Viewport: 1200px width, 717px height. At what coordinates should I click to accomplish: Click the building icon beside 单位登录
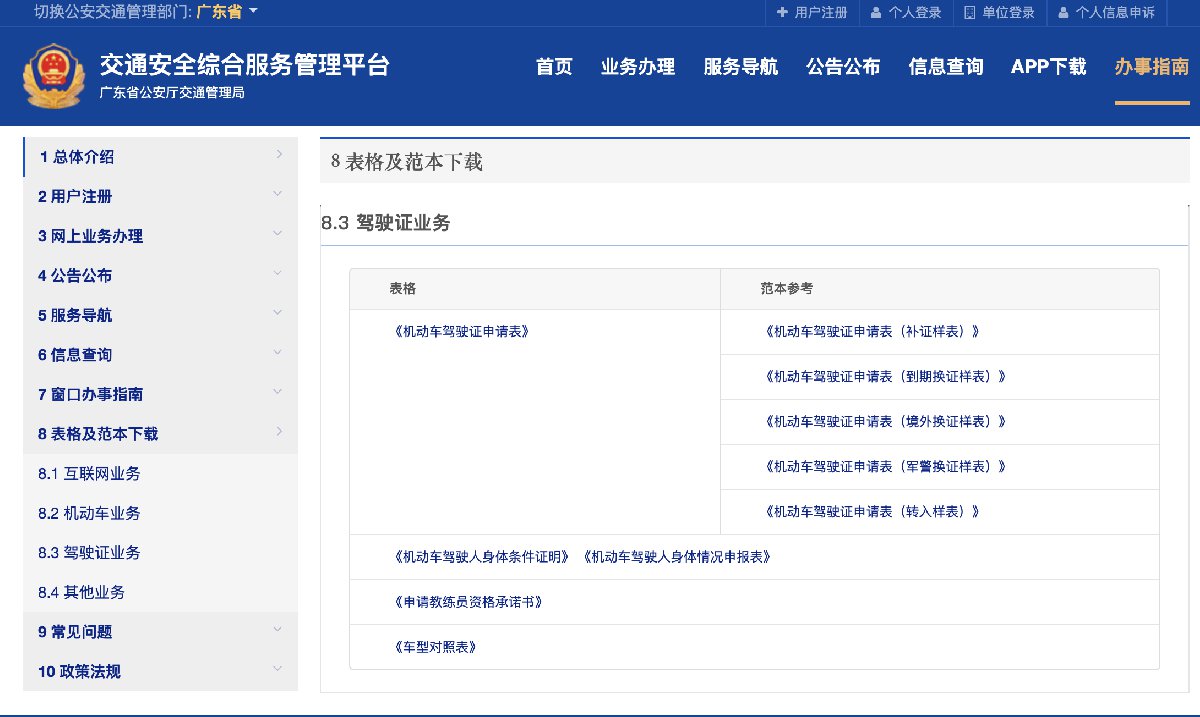pos(969,13)
